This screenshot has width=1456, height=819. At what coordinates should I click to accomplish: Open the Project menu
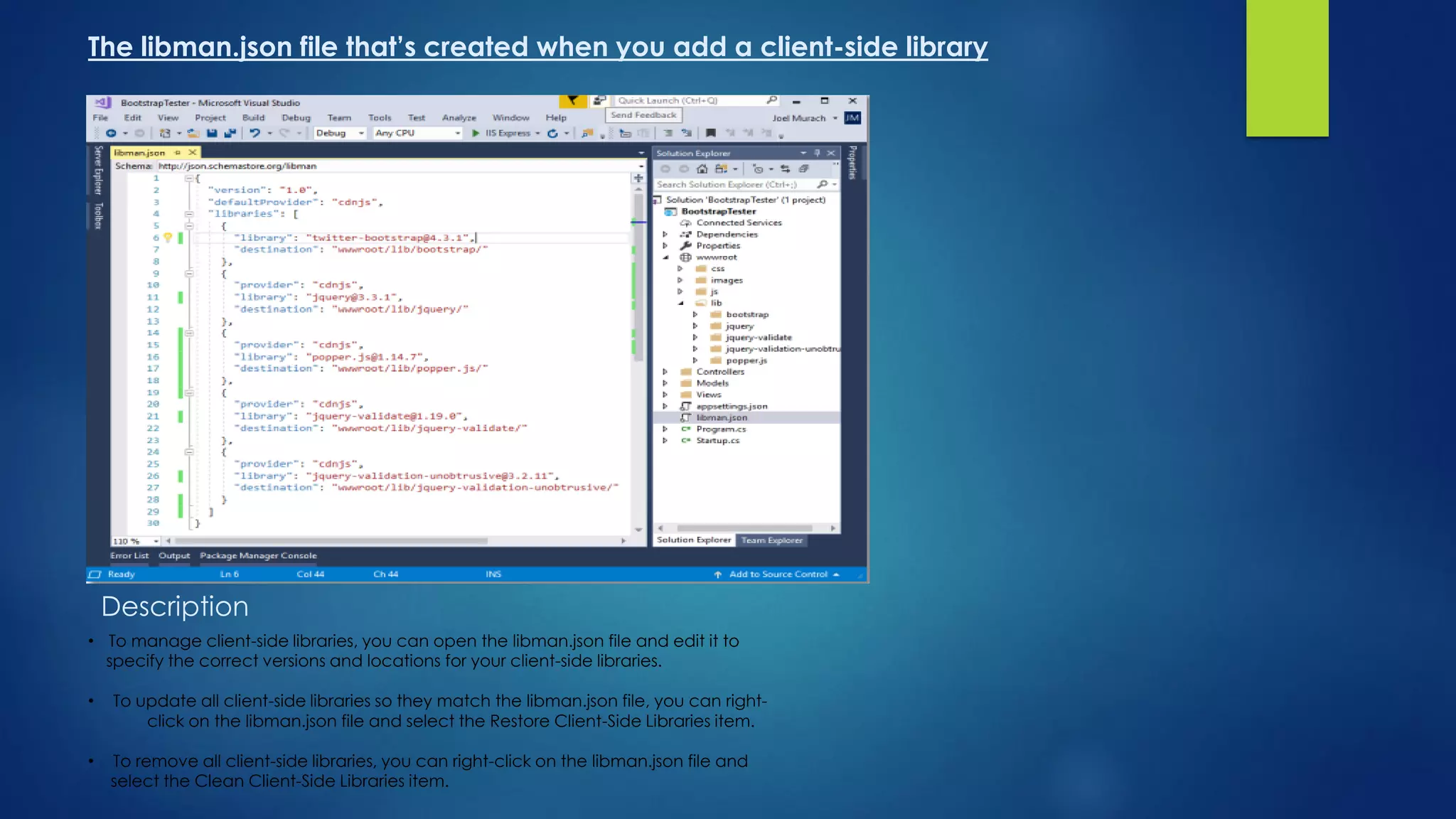210,118
